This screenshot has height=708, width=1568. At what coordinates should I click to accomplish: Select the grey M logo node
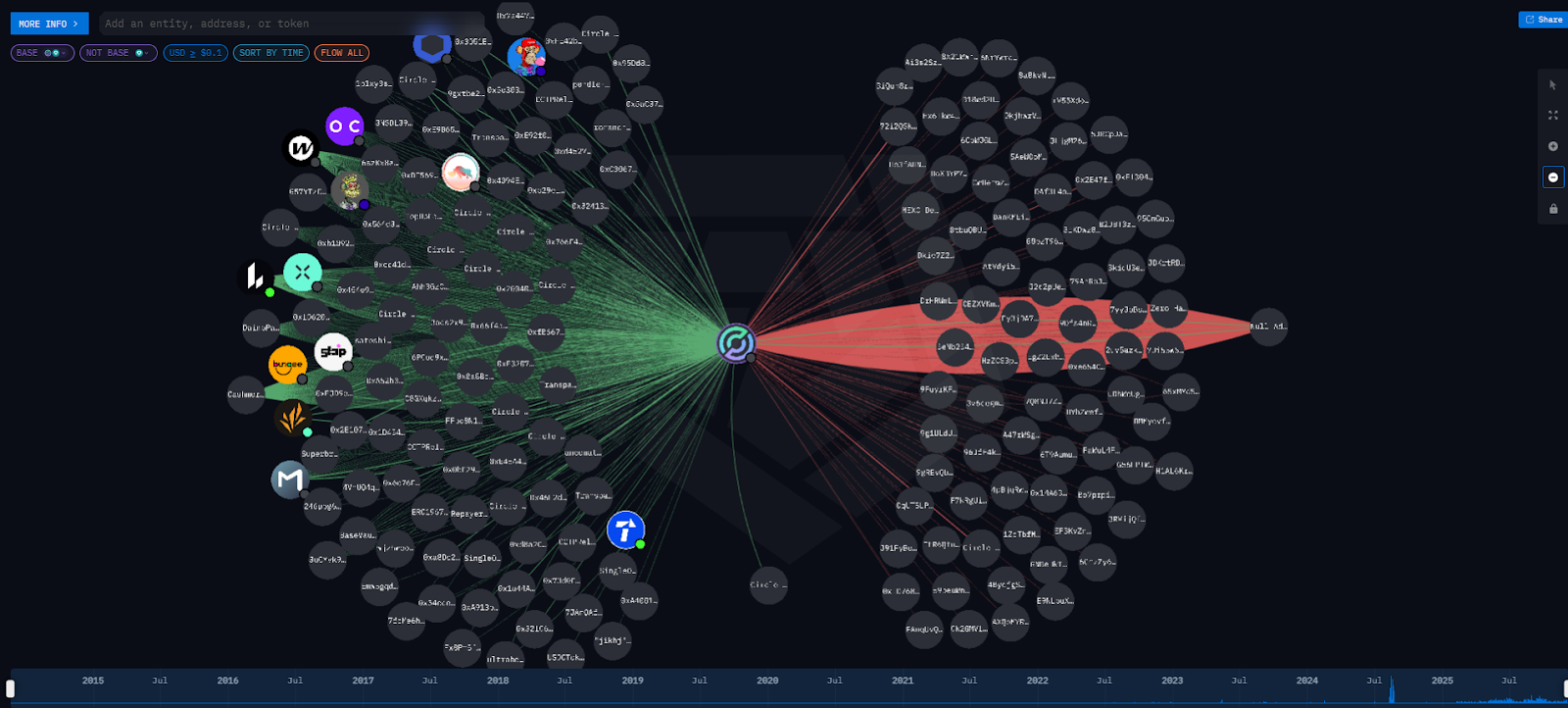click(x=290, y=480)
